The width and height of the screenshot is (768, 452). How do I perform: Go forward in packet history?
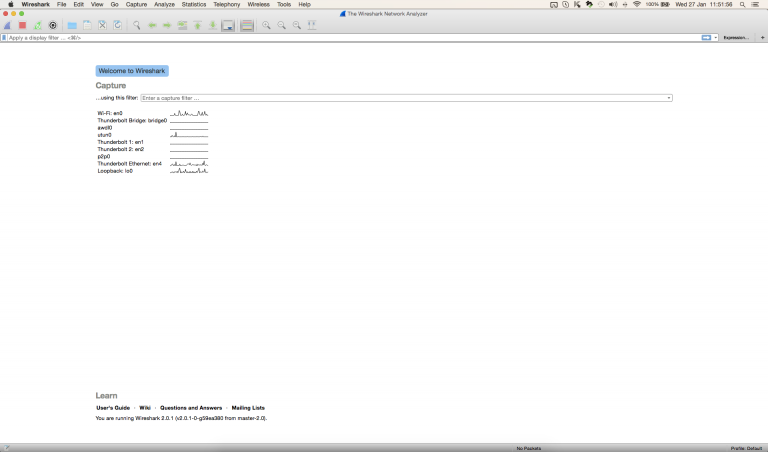(x=167, y=25)
